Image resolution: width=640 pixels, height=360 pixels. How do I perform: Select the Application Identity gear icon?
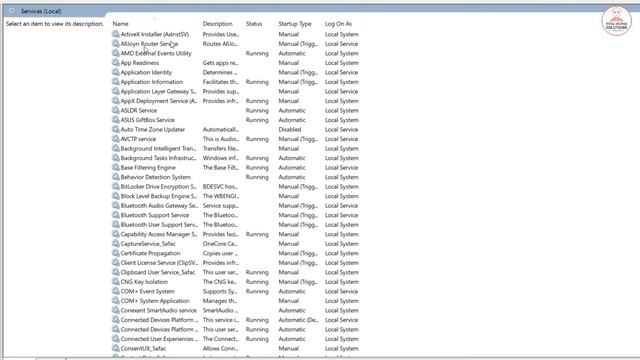[x=116, y=72]
